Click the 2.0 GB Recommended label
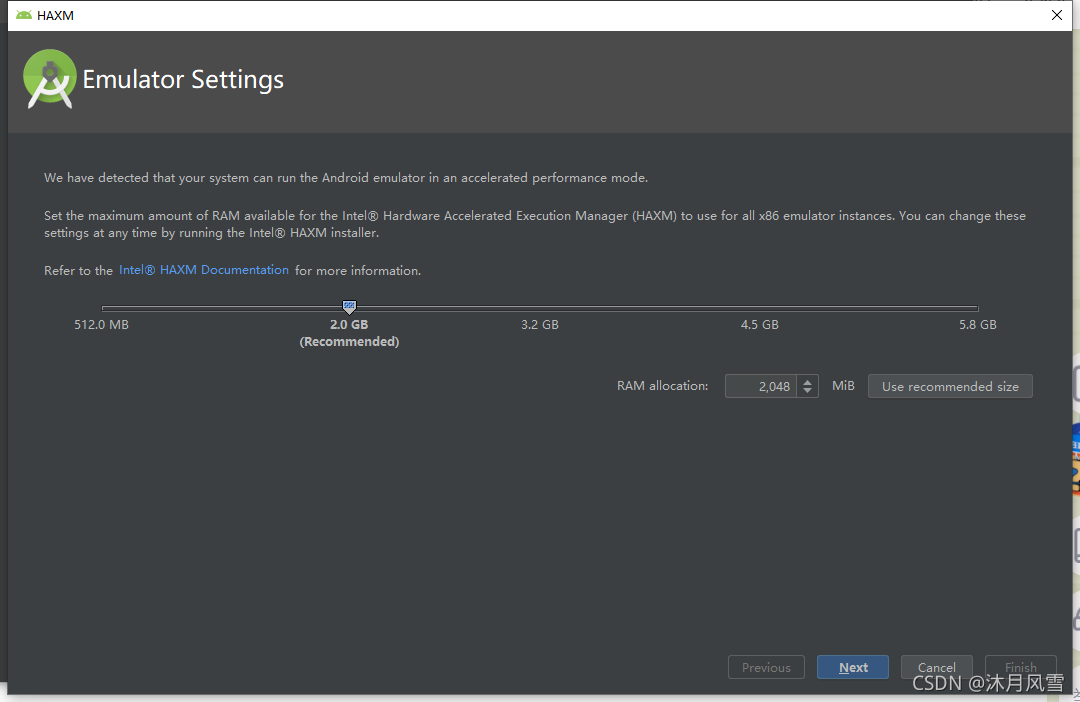Image resolution: width=1080 pixels, height=702 pixels. (x=349, y=333)
